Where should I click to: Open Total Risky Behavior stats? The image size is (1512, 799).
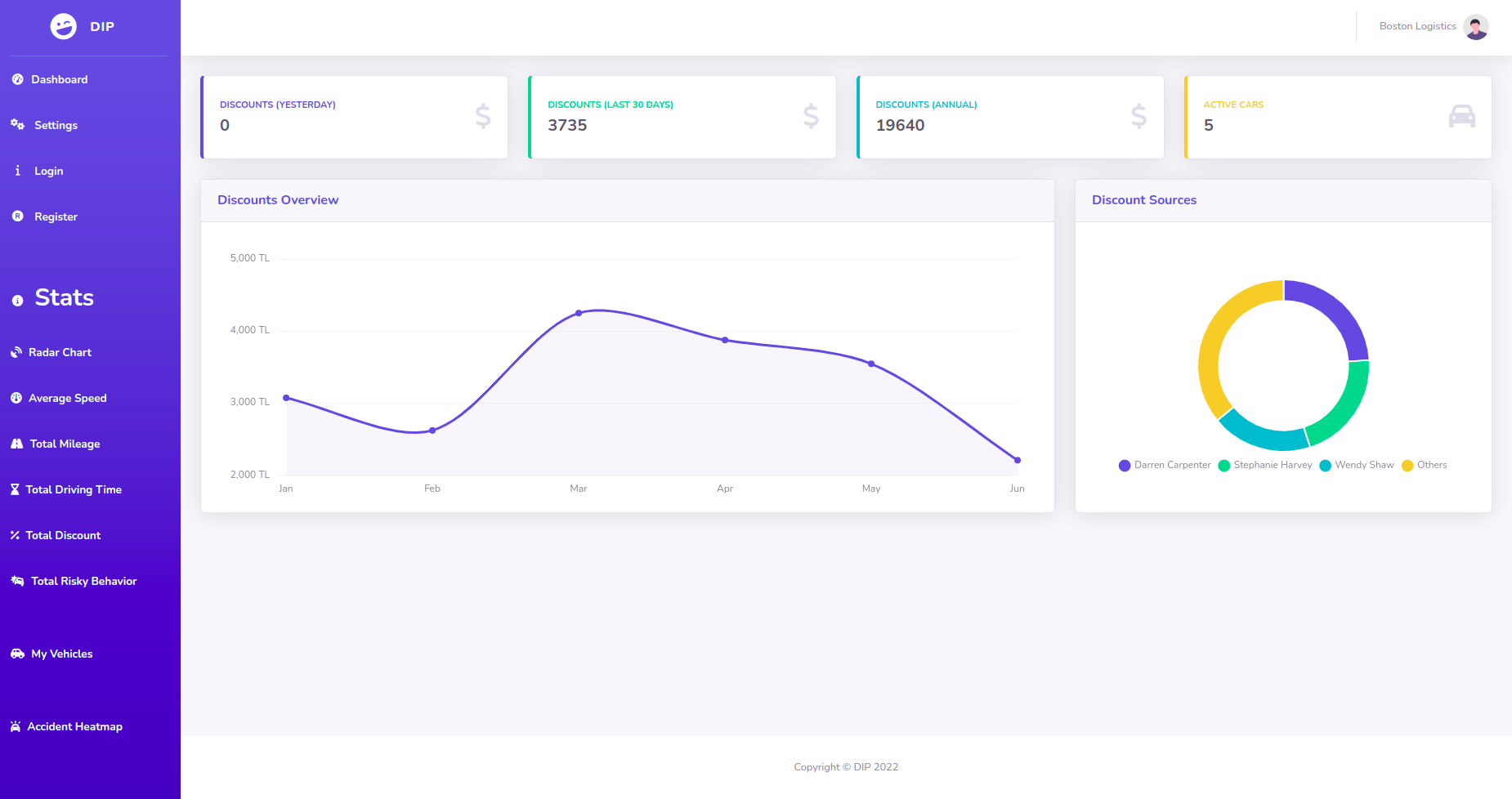coord(83,581)
